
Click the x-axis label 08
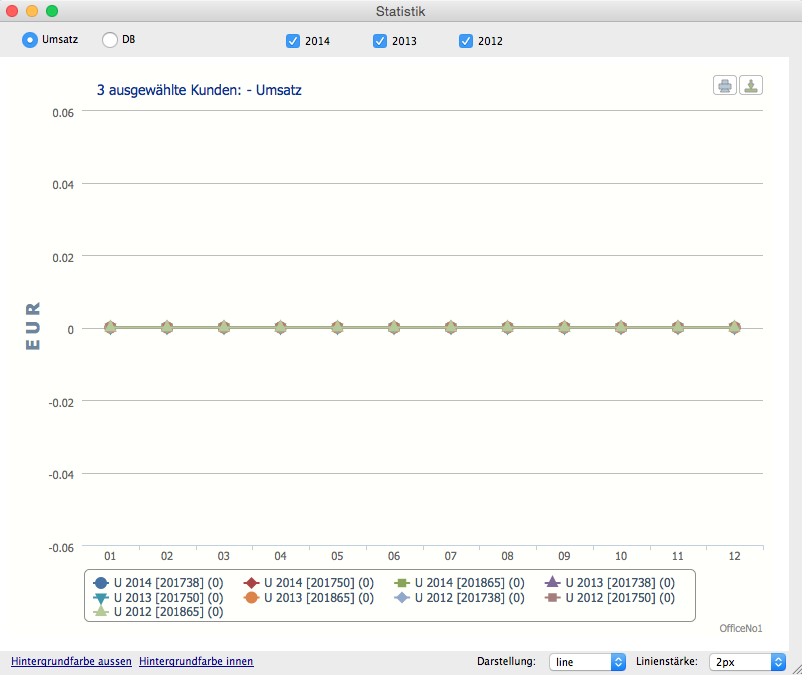point(507,556)
